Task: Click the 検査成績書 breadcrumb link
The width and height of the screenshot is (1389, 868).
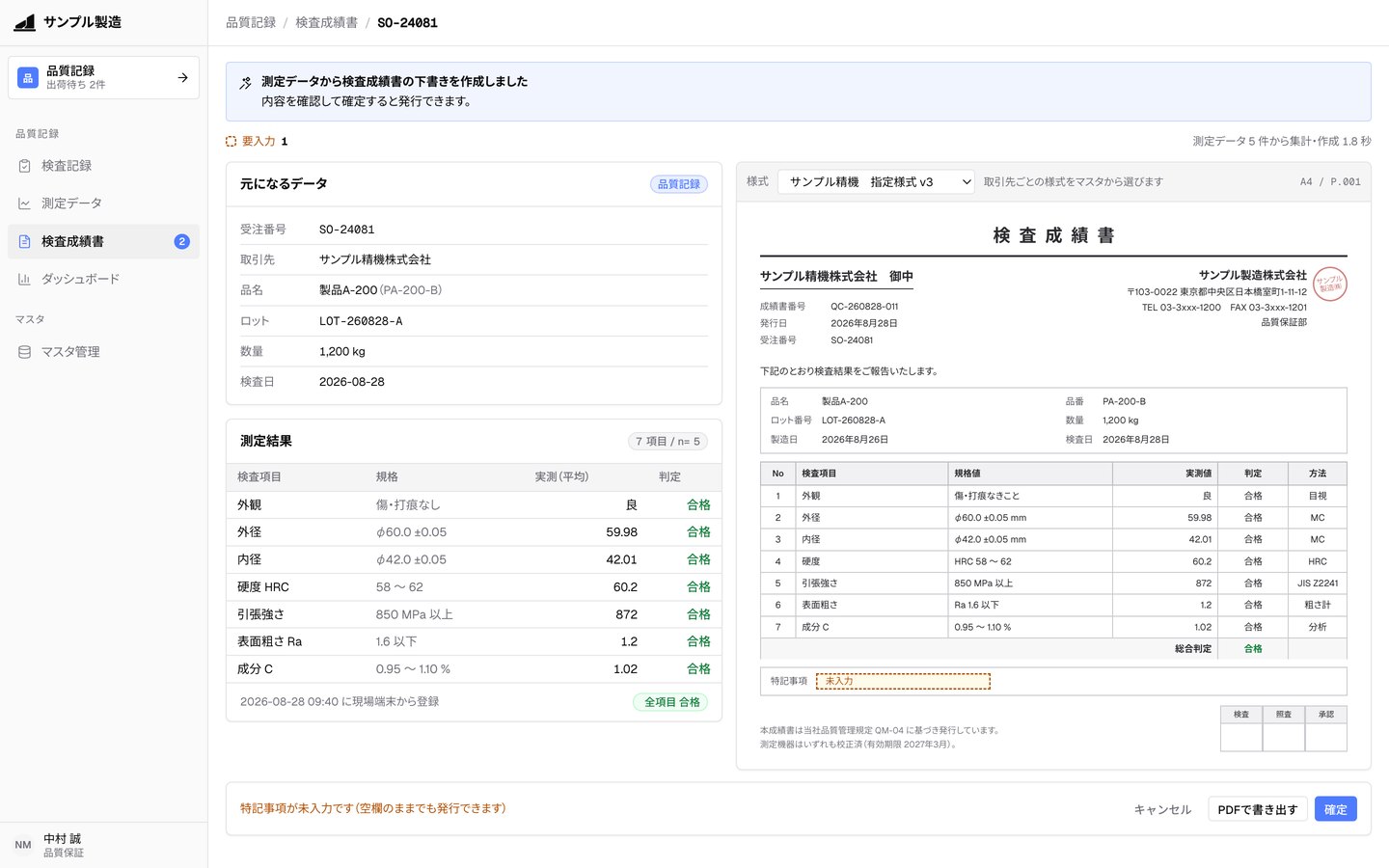Action: pos(326,22)
